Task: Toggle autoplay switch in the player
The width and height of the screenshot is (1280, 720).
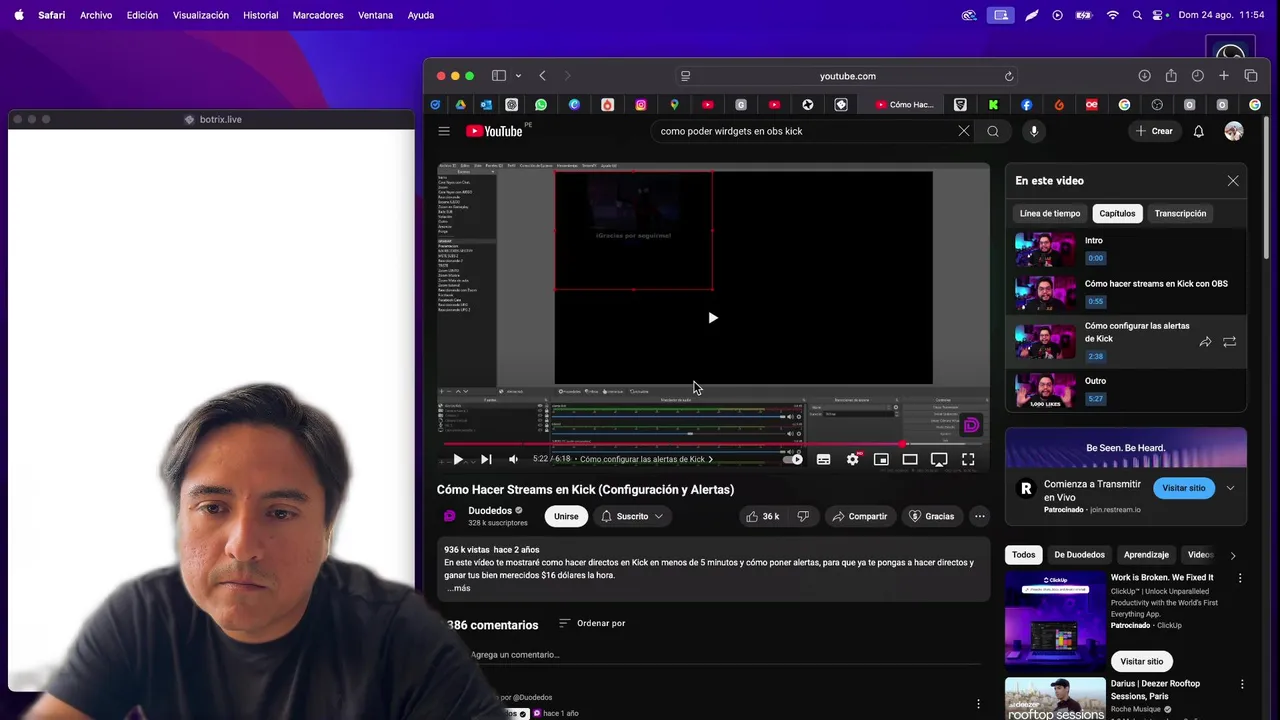Action: (793, 459)
